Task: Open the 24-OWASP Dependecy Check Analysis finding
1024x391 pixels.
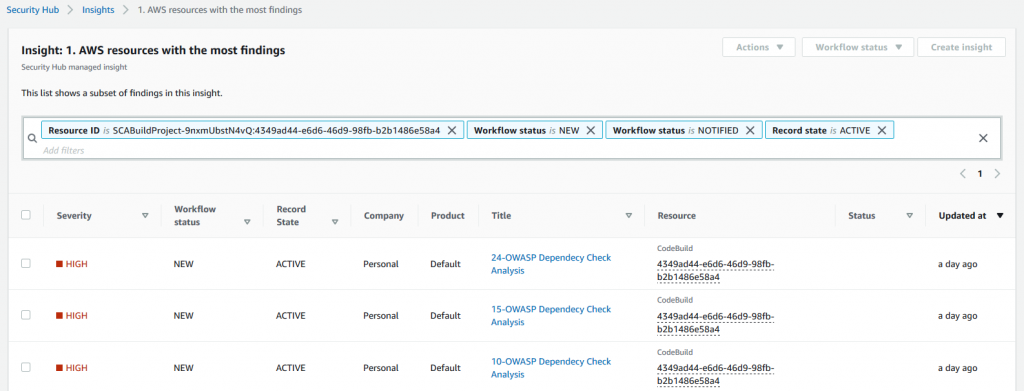Action: tap(551, 264)
